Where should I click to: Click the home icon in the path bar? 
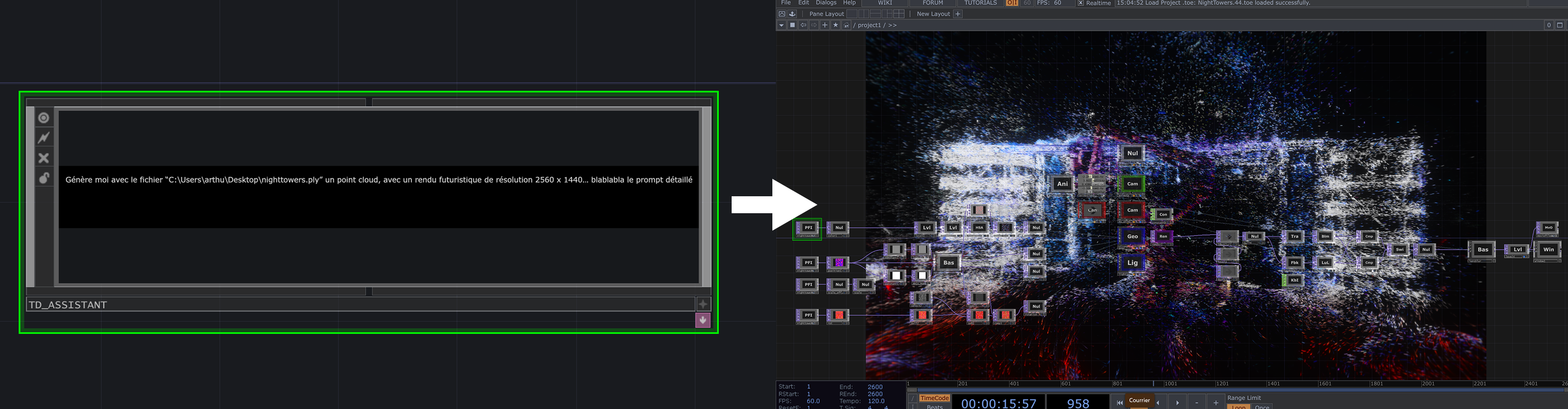(x=846, y=25)
